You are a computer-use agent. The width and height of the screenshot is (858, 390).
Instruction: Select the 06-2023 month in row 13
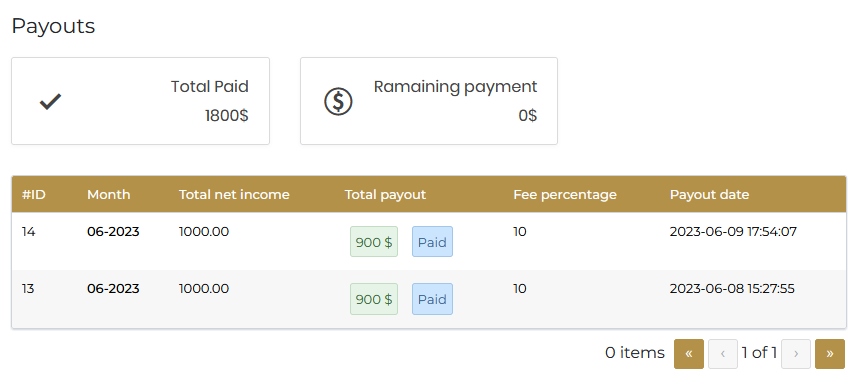point(113,289)
